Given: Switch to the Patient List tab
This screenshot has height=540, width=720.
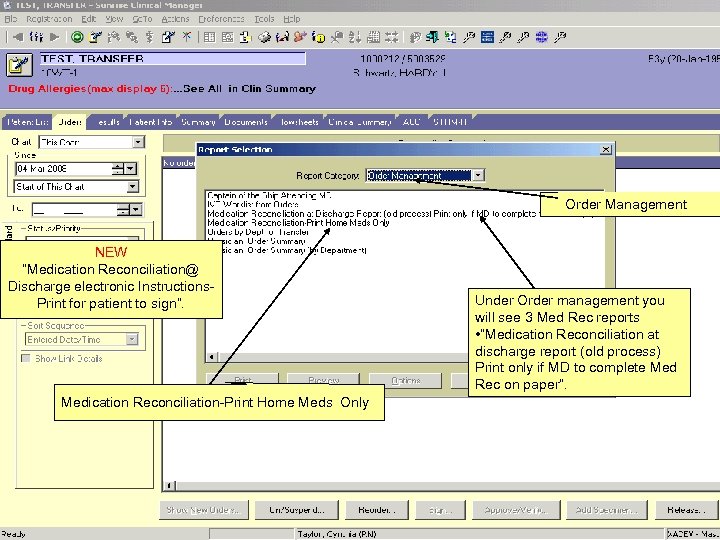Looking at the screenshot, I should (x=28, y=122).
